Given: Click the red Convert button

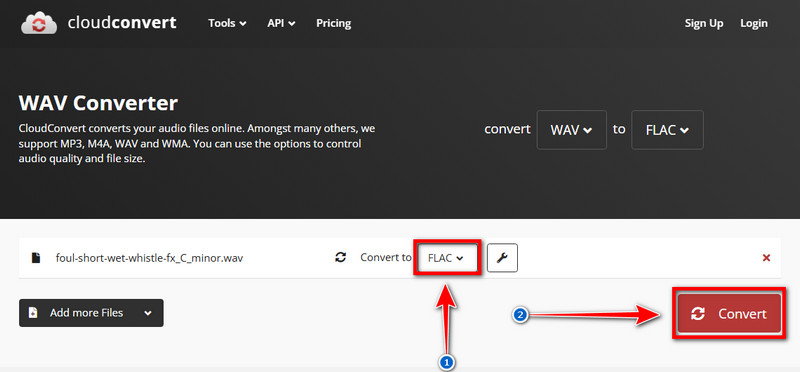Looking at the screenshot, I should [x=729, y=313].
